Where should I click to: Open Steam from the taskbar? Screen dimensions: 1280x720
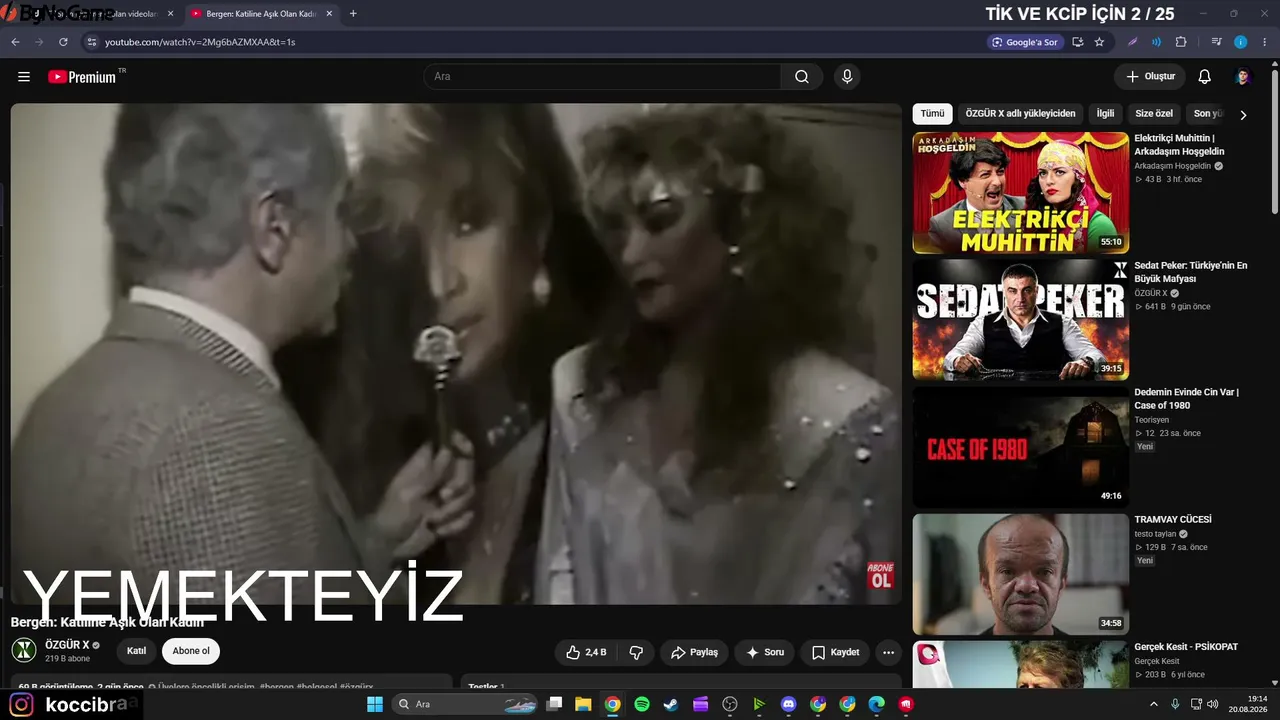671,704
